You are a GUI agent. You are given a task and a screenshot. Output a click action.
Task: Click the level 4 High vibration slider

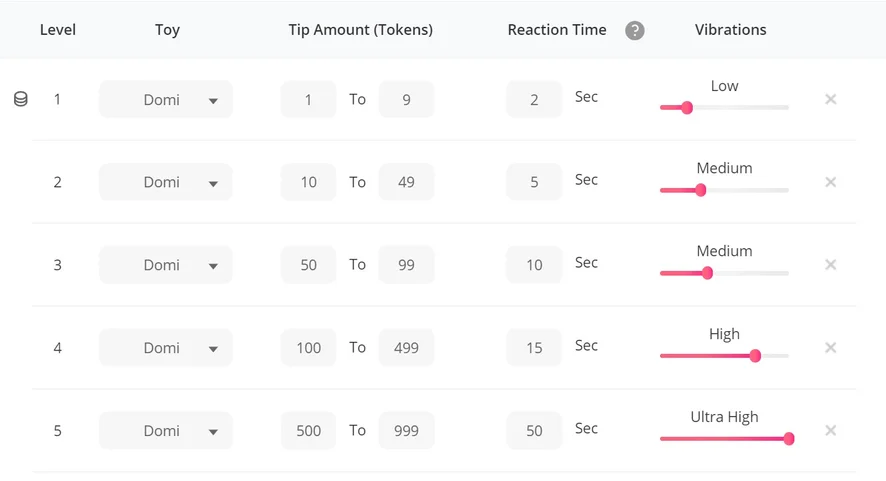point(755,355)
